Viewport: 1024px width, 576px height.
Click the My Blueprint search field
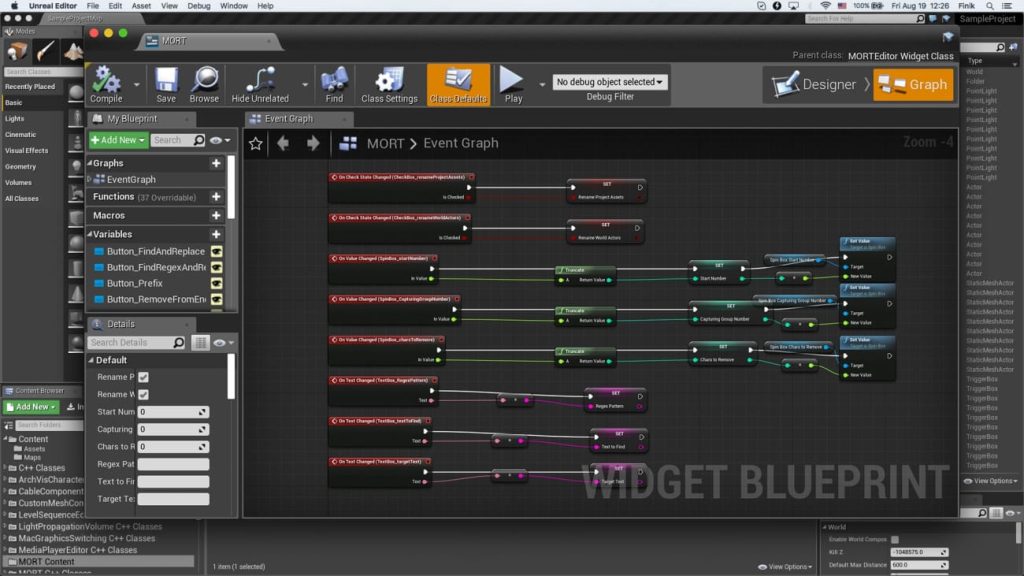coord(178,140)
